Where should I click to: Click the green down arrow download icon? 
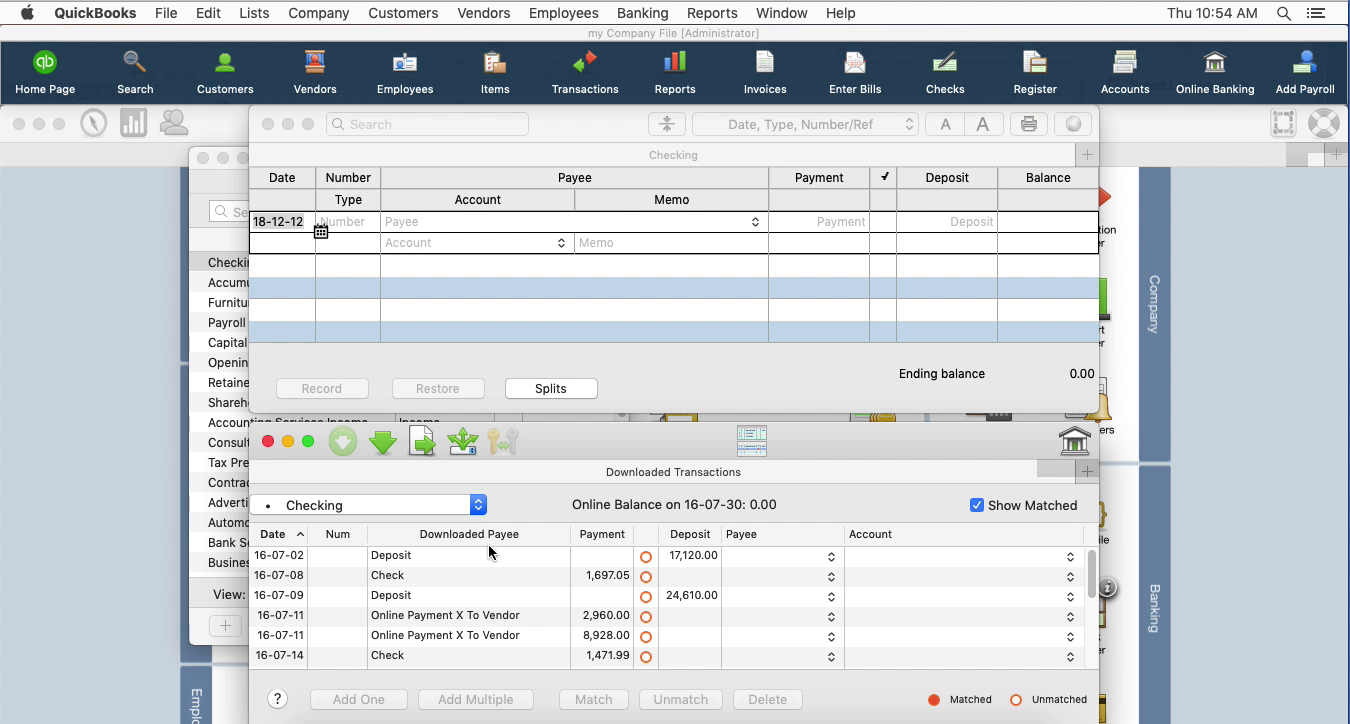coord(383,441)
